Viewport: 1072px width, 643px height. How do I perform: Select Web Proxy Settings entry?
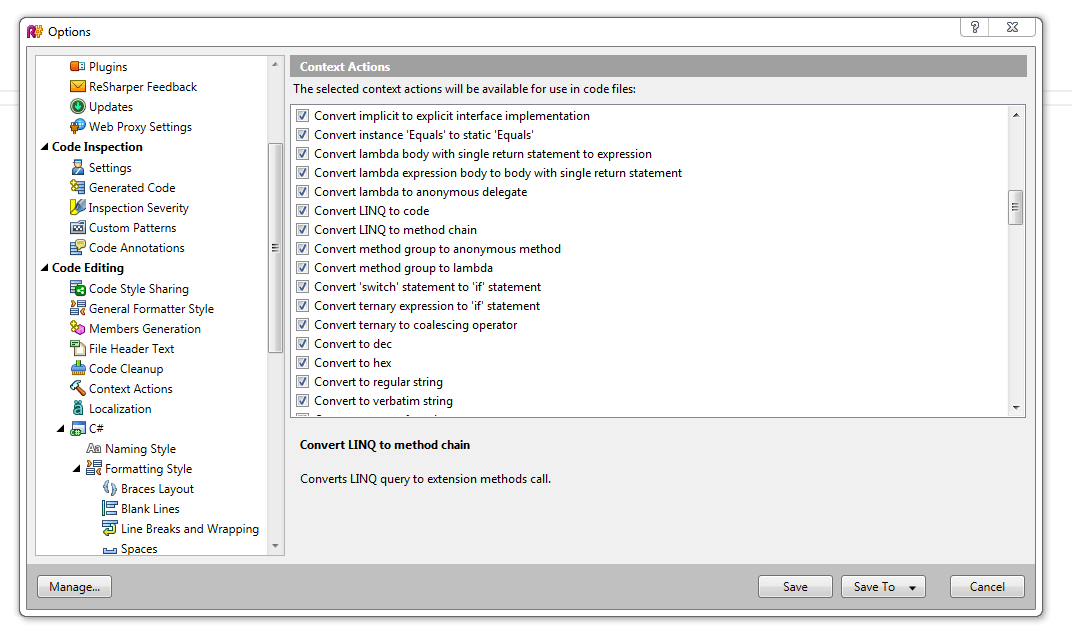tap(140, 126)
